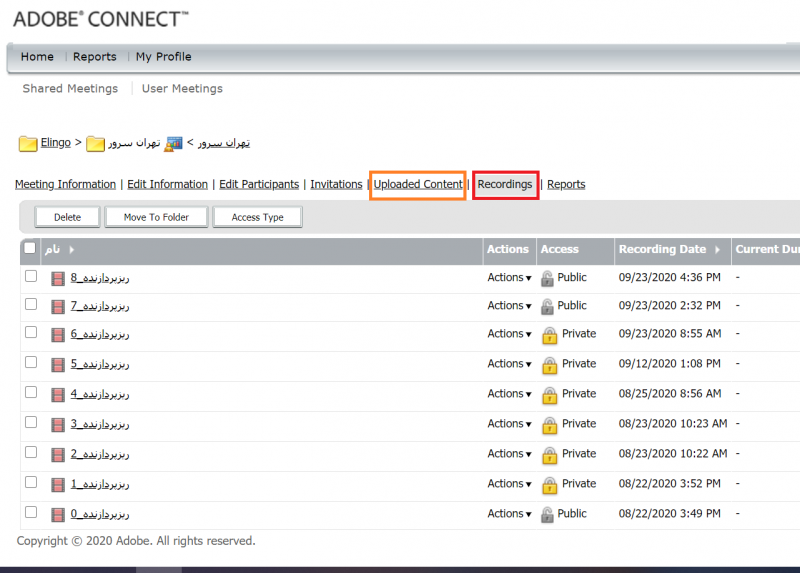Open Actions dropdown for the 09/12/2020 recording
This screenshot has width=800, height=573.
pyautogui.click(x=509, y=364)
